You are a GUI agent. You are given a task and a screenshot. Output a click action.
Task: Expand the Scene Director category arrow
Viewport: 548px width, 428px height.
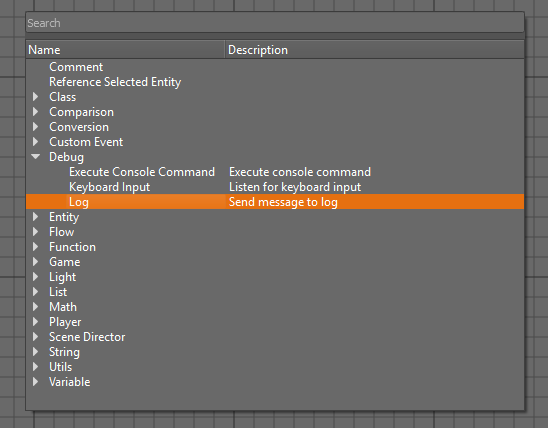[35, 337]
